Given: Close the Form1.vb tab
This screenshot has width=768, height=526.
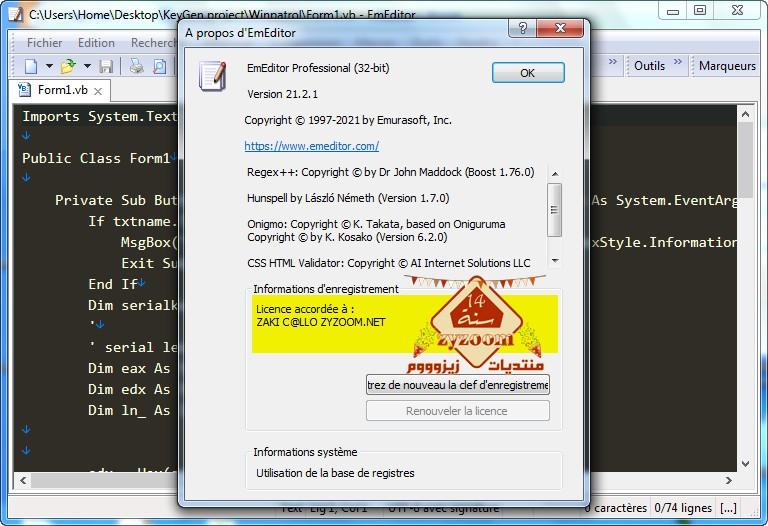Looking at the screenshot, I should point(98,91).
